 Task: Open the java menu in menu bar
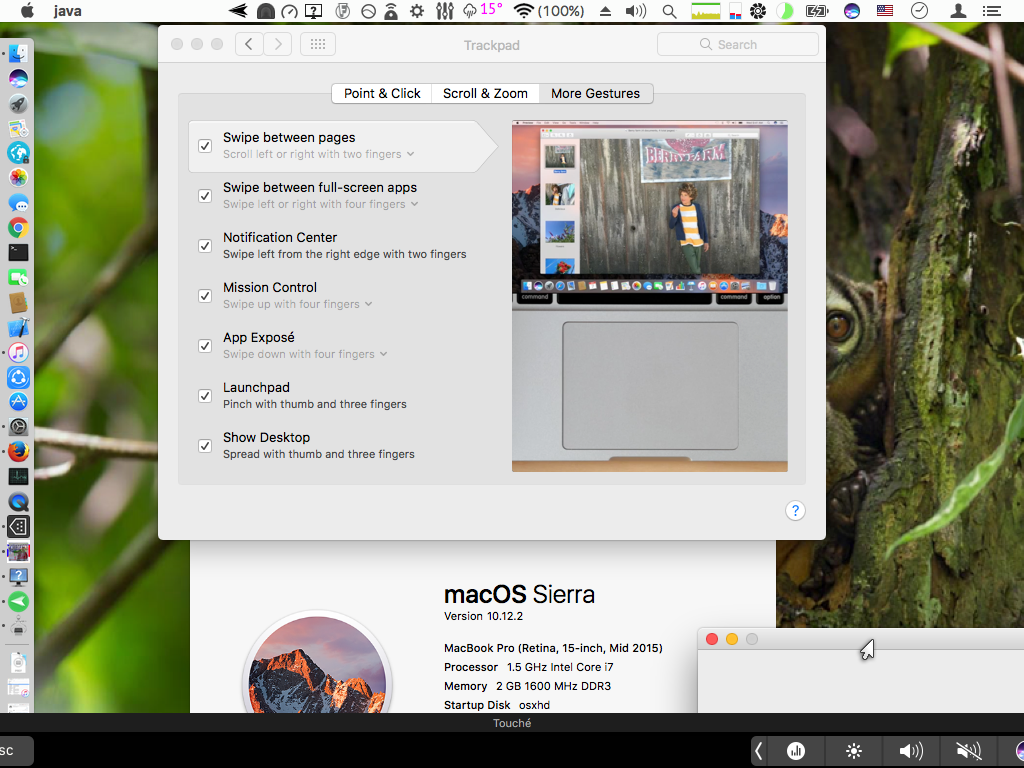[x=68, y=12]
